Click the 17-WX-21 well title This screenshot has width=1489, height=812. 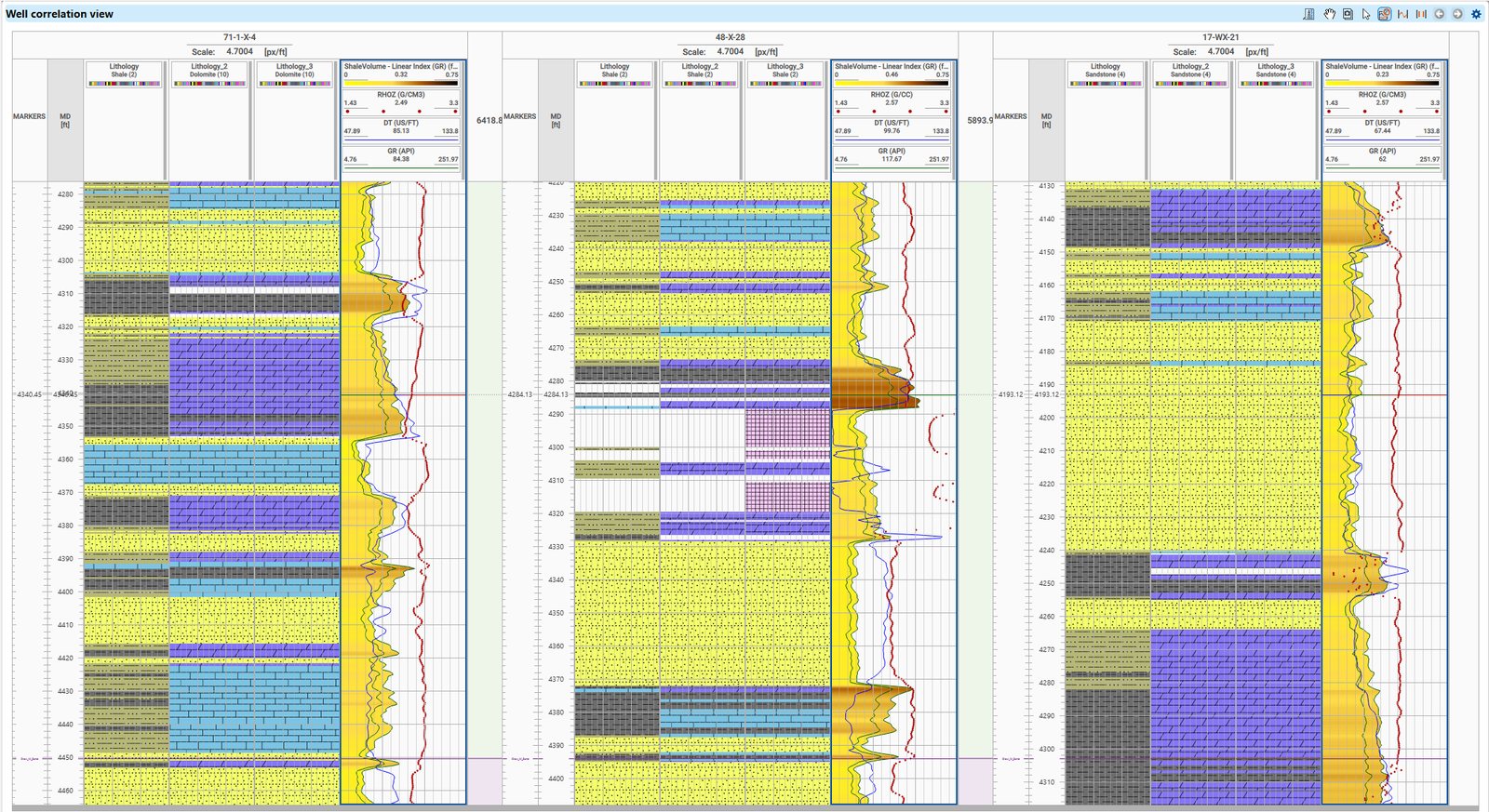(x=1221, y=38)
